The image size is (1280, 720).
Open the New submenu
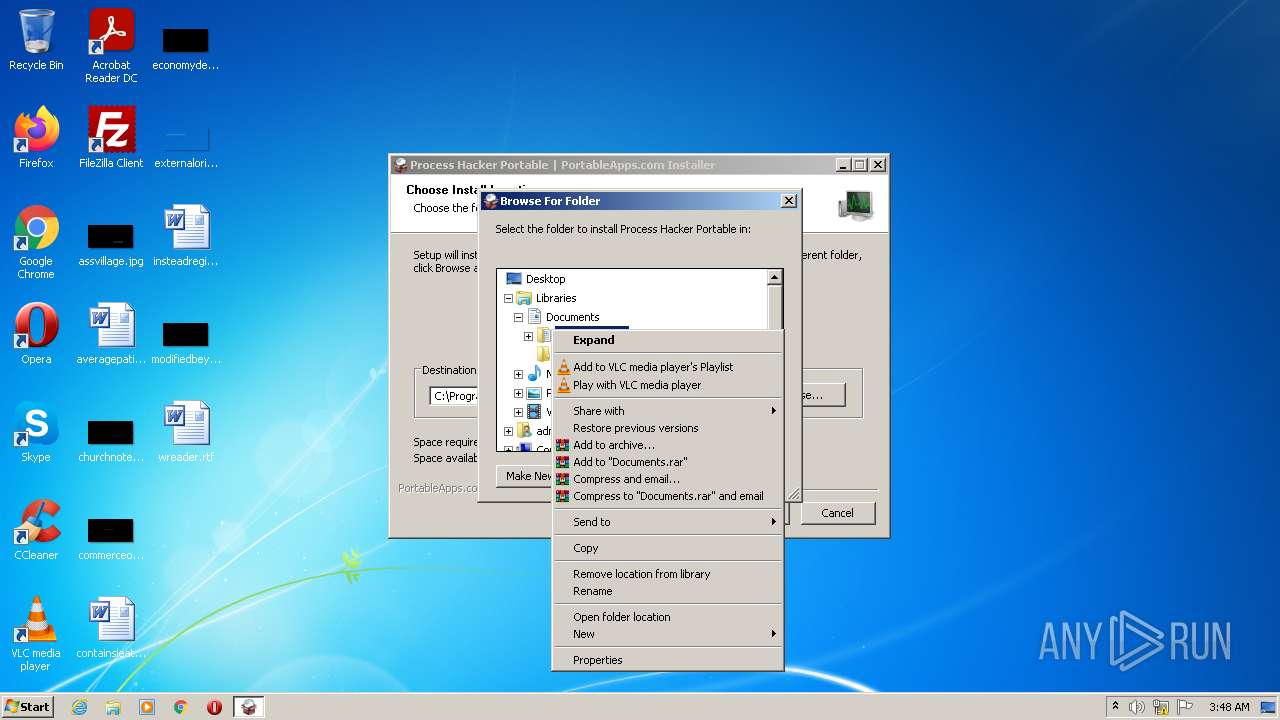point(667,634)
